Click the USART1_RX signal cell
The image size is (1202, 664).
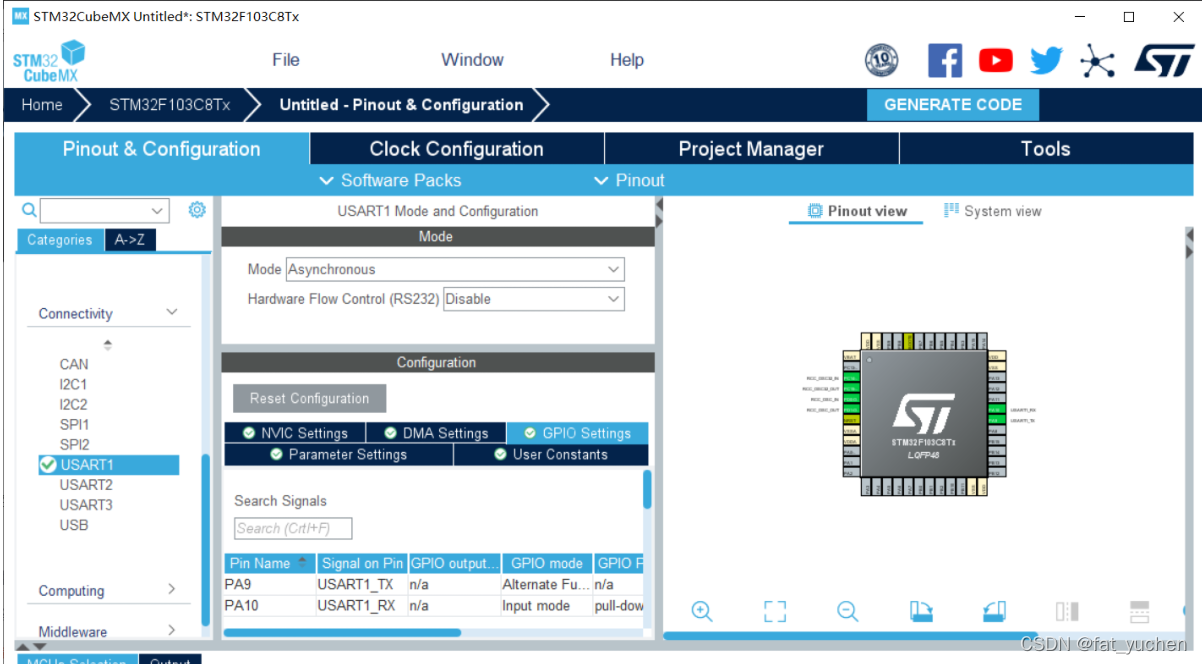point(361,605)
